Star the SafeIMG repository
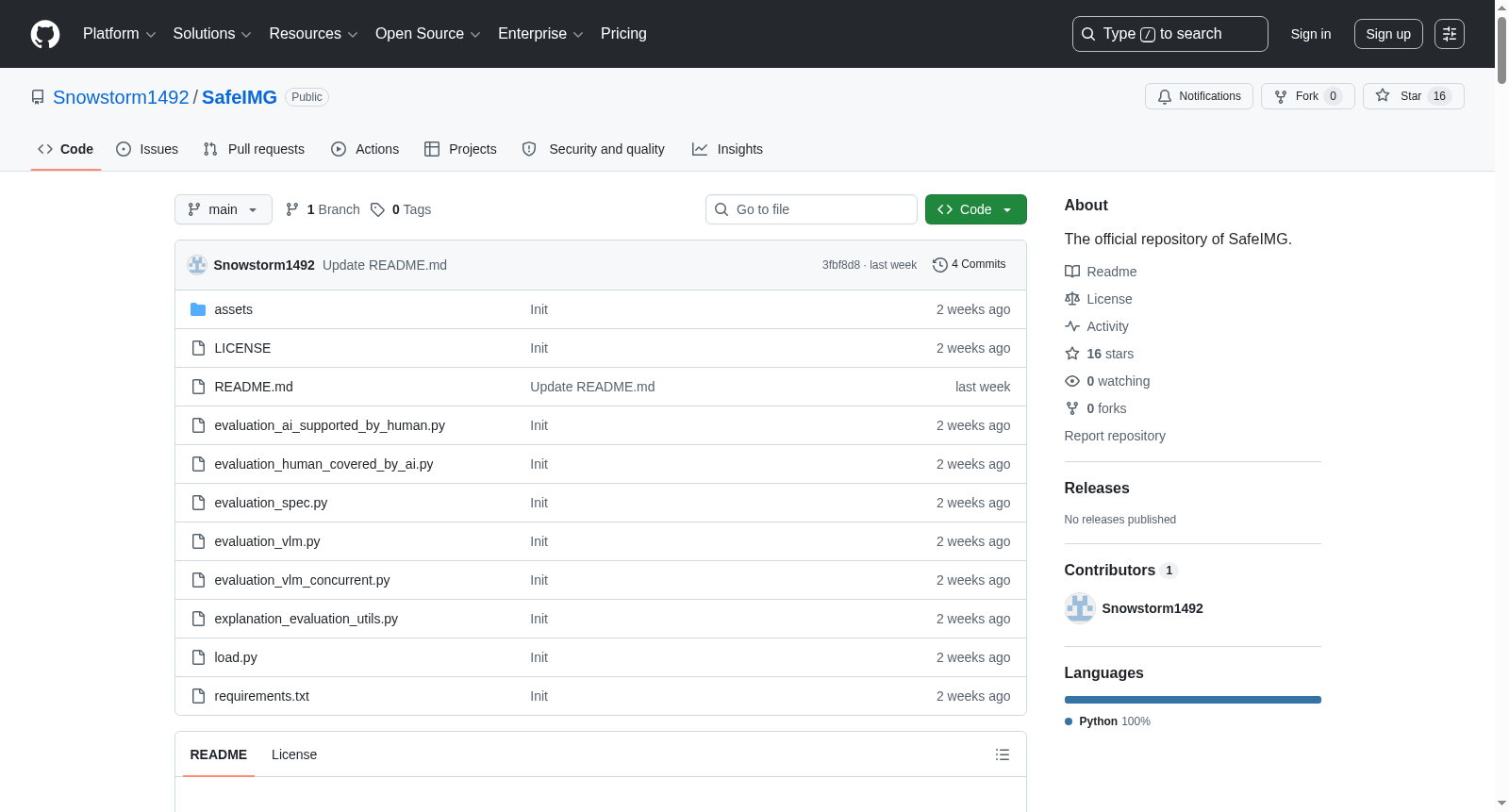 (x=1413, y=96)
